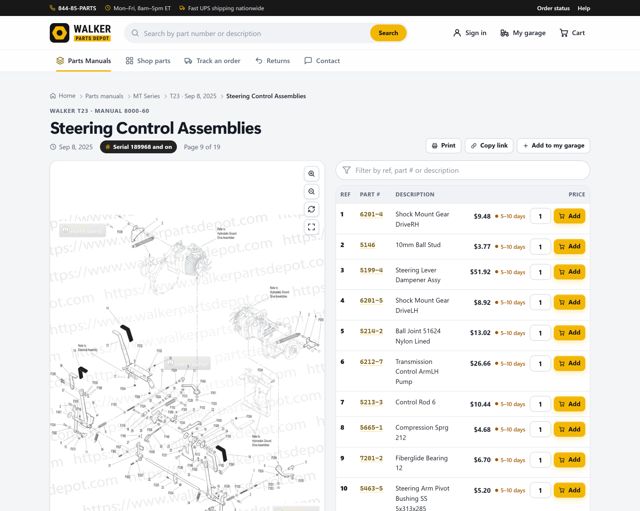Reset the diagram view with rotate icon
Image resolution: width=640 pixels, height=511 pixels.
point(311,209)
